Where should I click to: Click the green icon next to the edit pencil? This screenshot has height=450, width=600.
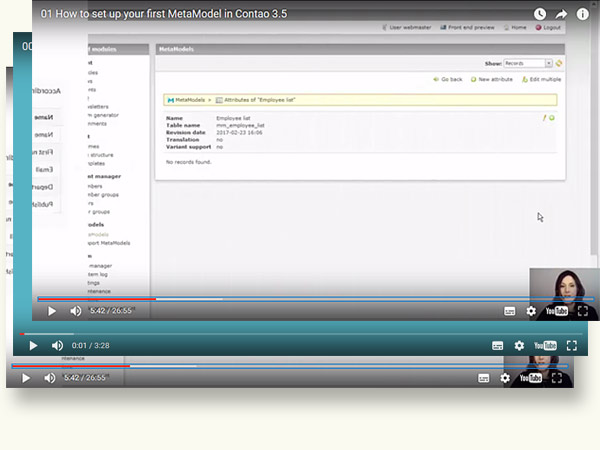552,118
